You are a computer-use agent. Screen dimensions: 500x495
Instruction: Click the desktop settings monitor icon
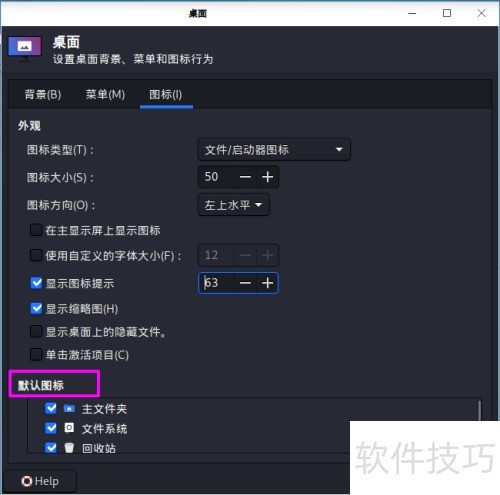tap(24, 49)
